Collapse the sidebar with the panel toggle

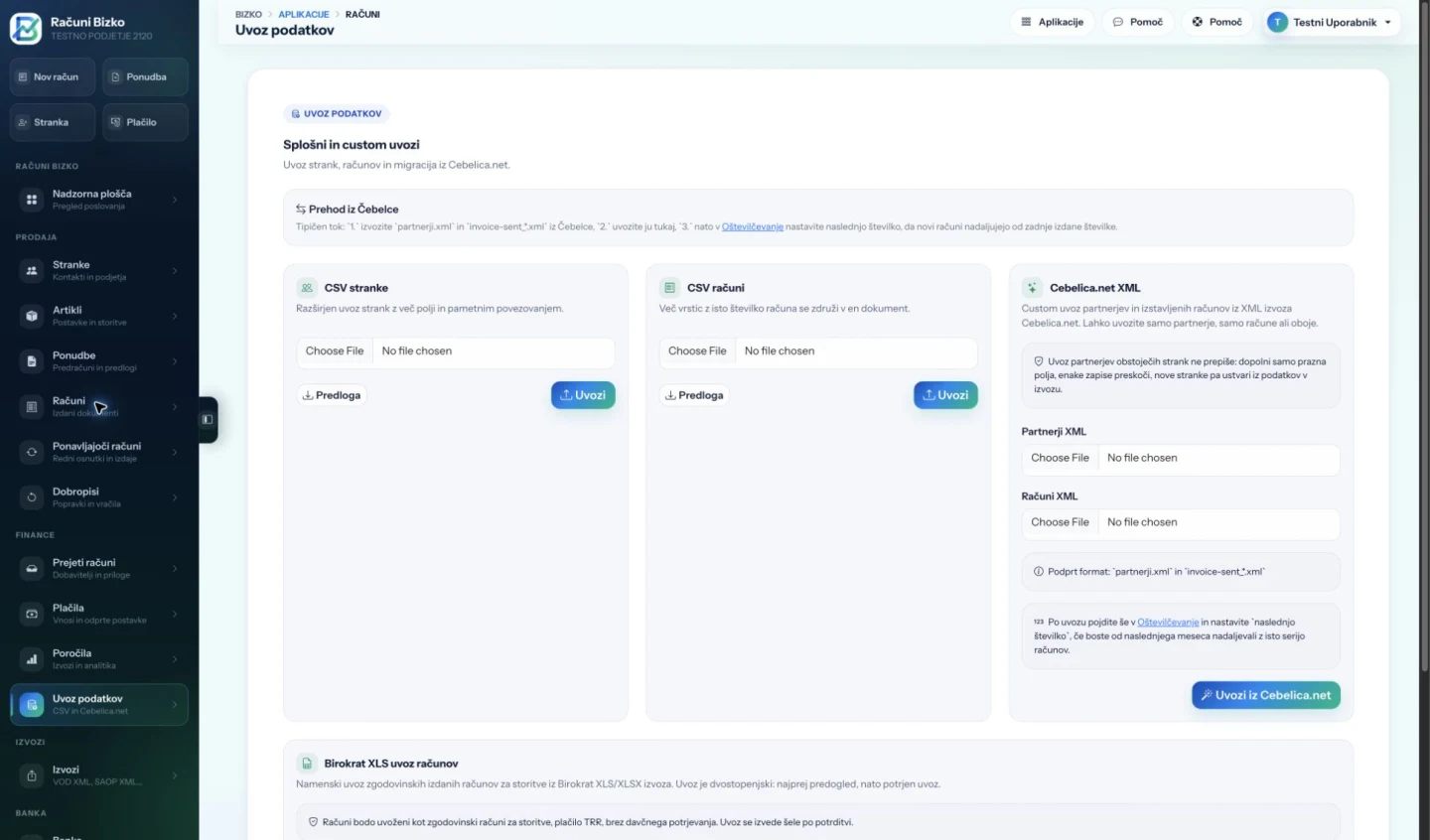pyautogui.click(x=208, y=420)
